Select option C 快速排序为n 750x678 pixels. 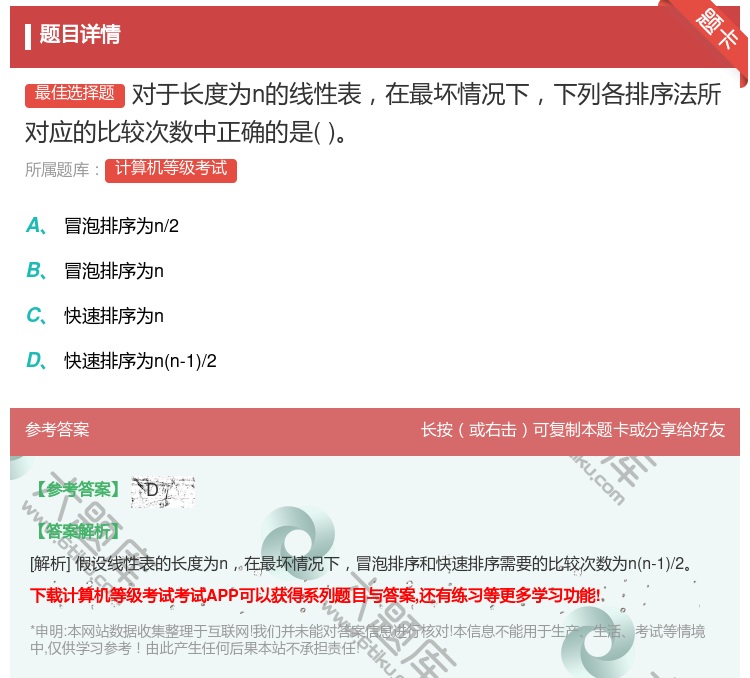(x=95, y=316)
